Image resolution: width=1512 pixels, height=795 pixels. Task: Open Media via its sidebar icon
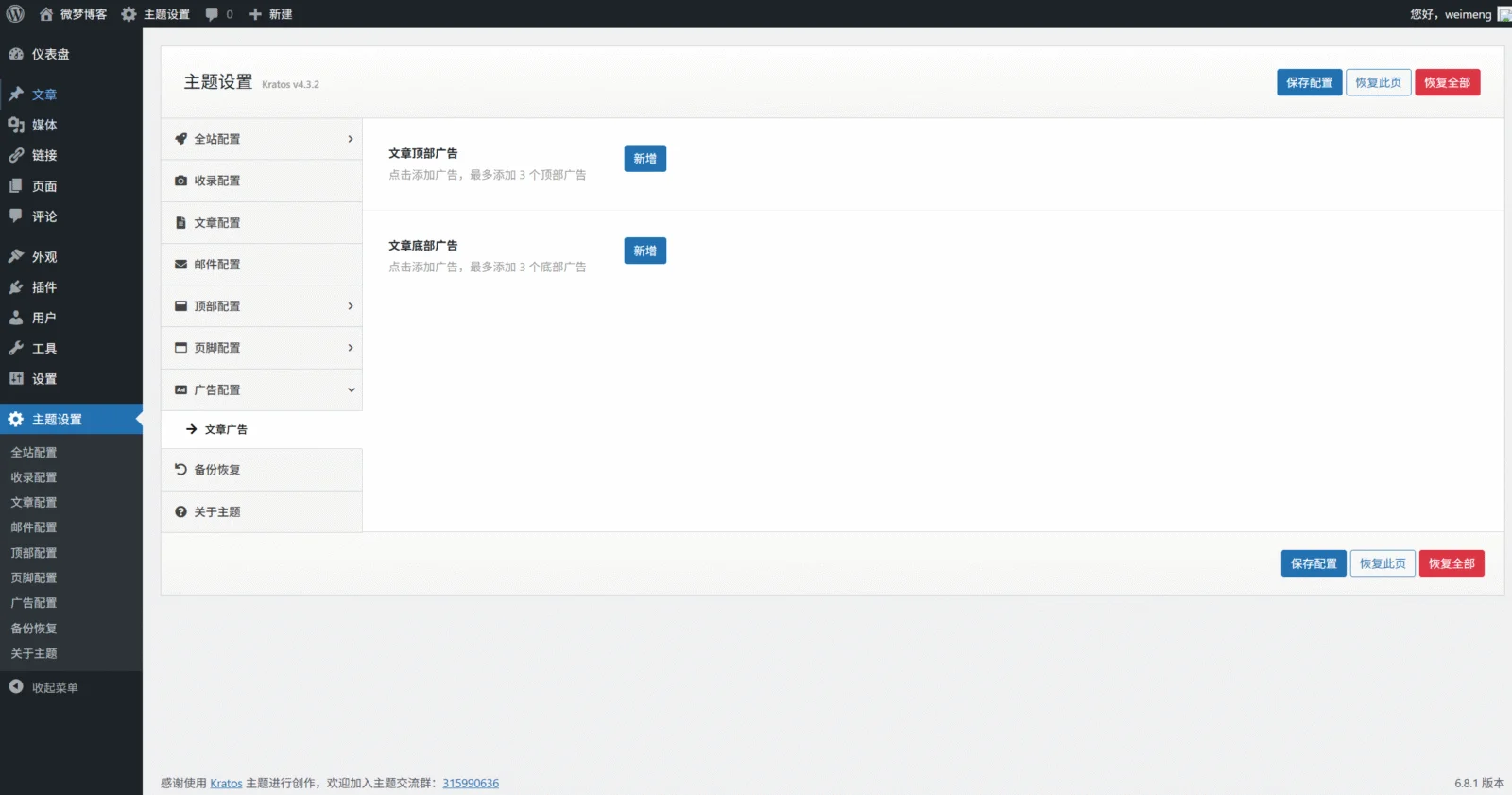pos(16,125)
